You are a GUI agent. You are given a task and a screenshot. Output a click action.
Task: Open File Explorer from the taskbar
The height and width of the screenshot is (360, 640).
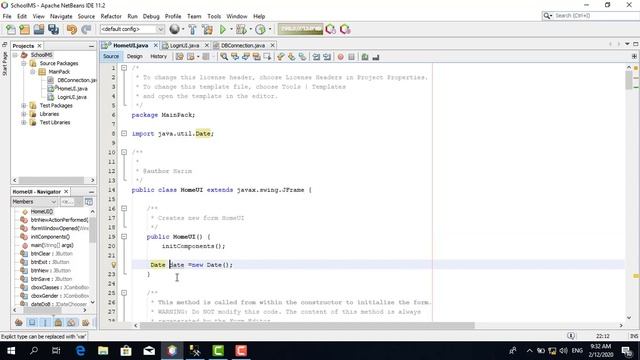[103, 351]
